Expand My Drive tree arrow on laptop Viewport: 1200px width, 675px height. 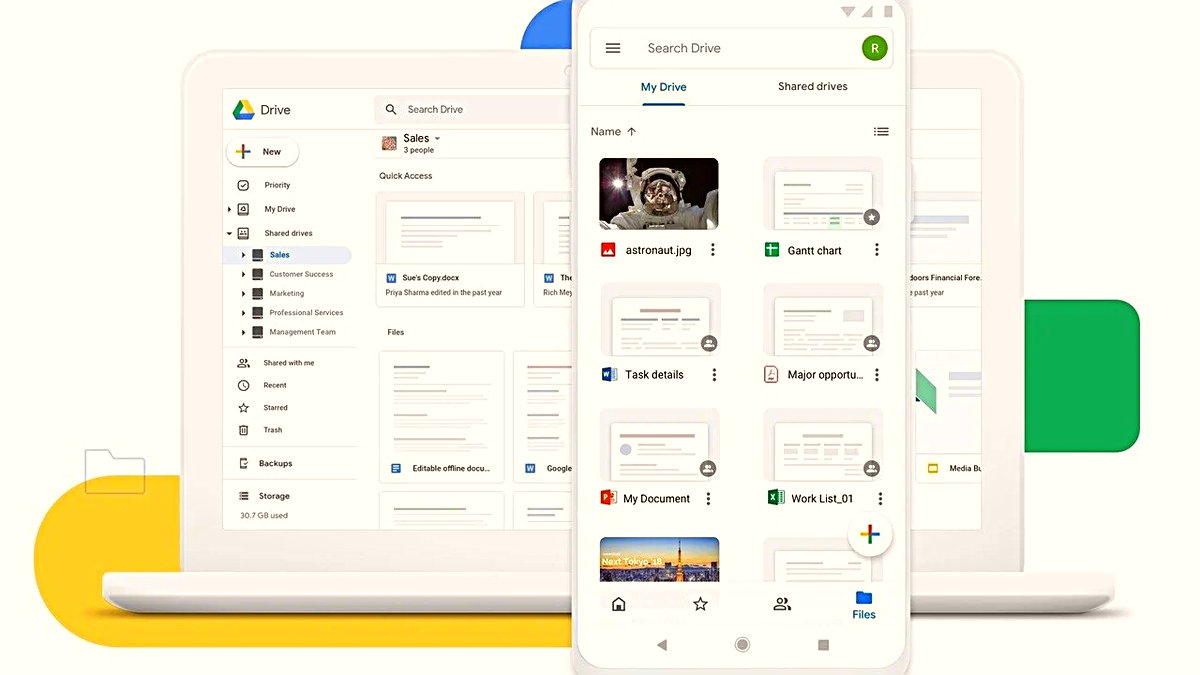click(x=229, y=209)
